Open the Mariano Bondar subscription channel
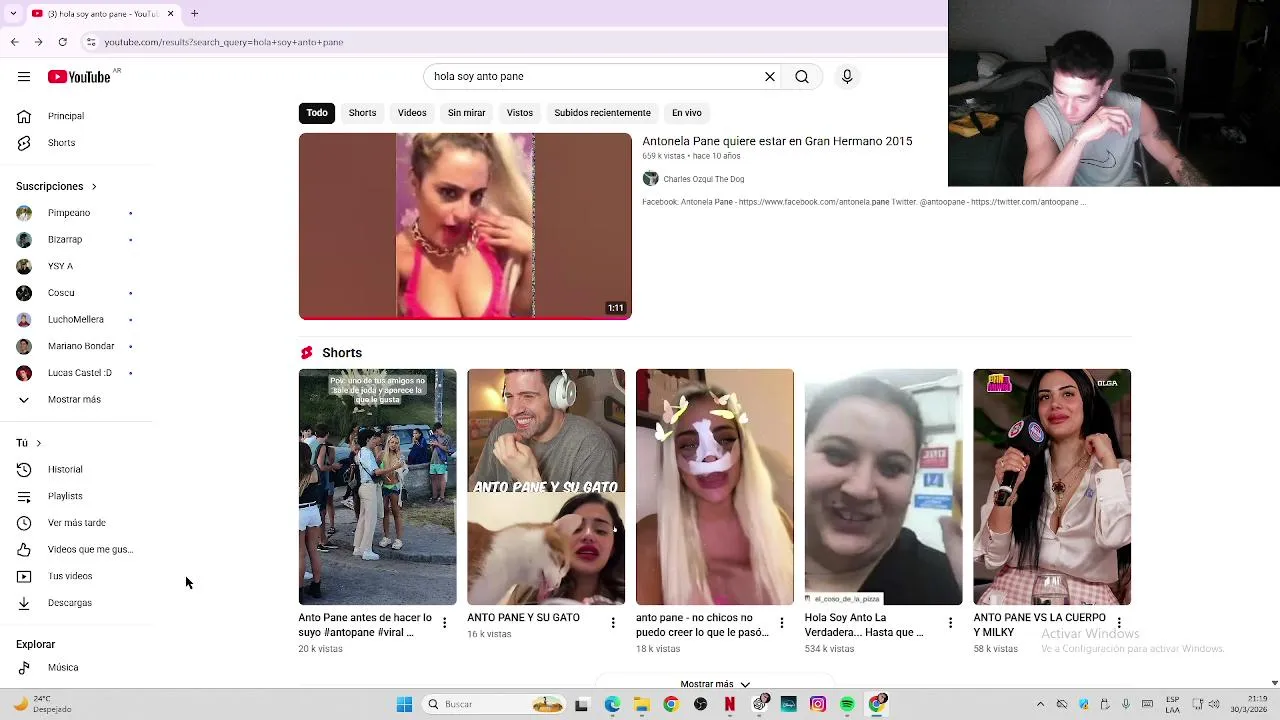This screenshot has height=720, width=1280. click(x=80, y=346)
